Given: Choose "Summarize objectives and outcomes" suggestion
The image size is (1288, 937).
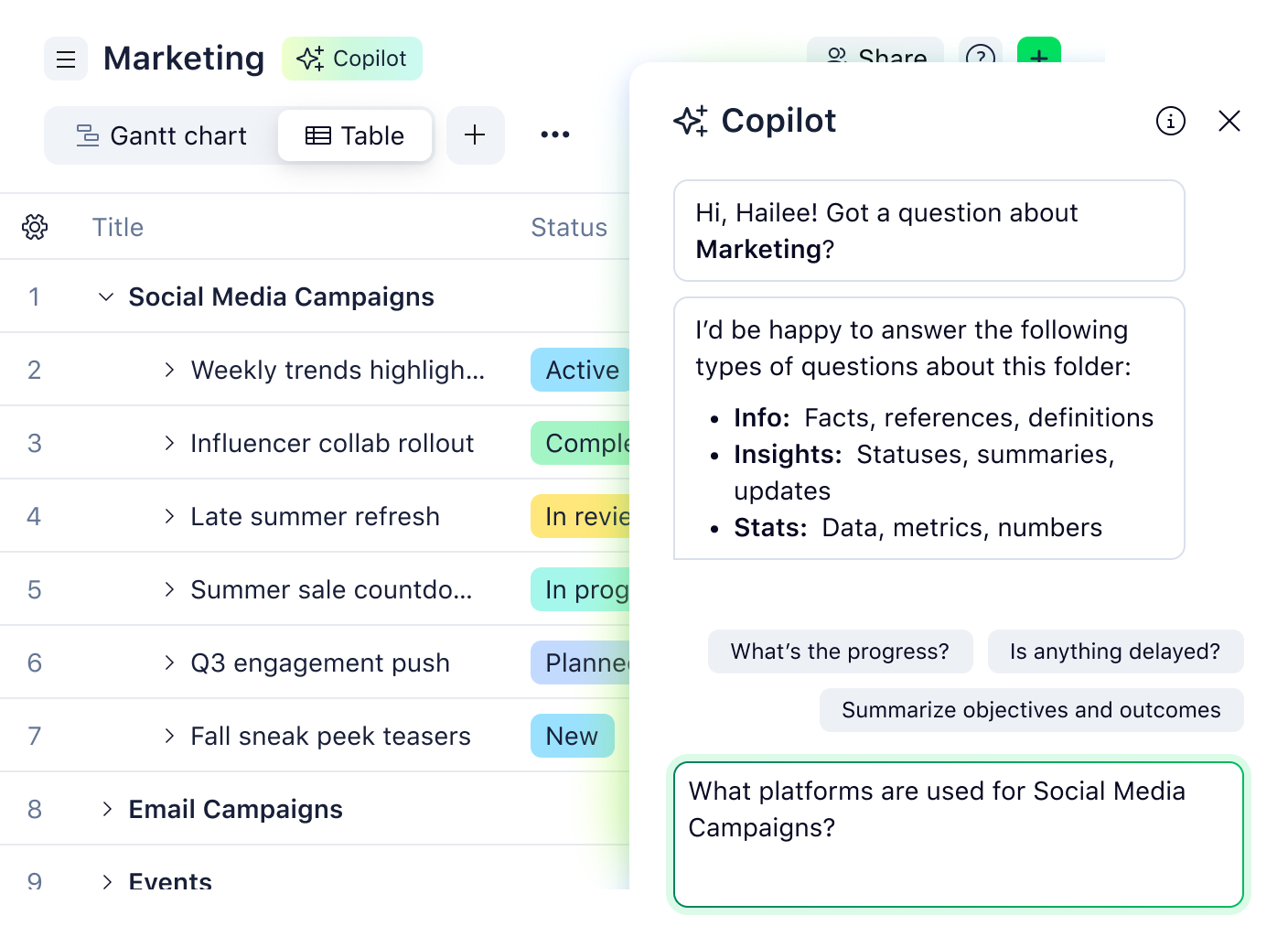Looking at the screenshot, I should [x=1031, y=710].
